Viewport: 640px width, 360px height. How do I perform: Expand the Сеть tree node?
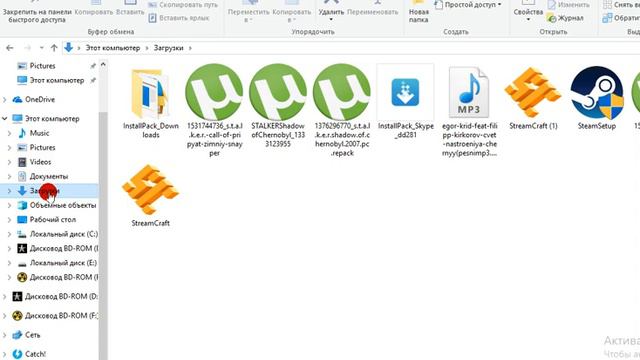[x=5, y=335]
